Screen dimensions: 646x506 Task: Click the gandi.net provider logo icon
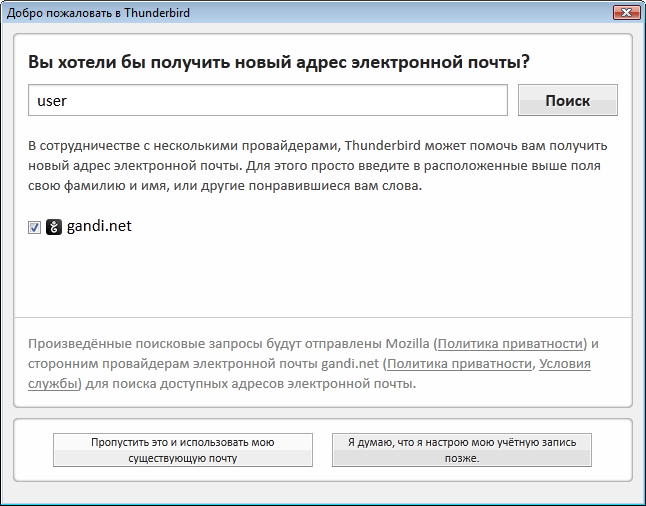[54, 227]
